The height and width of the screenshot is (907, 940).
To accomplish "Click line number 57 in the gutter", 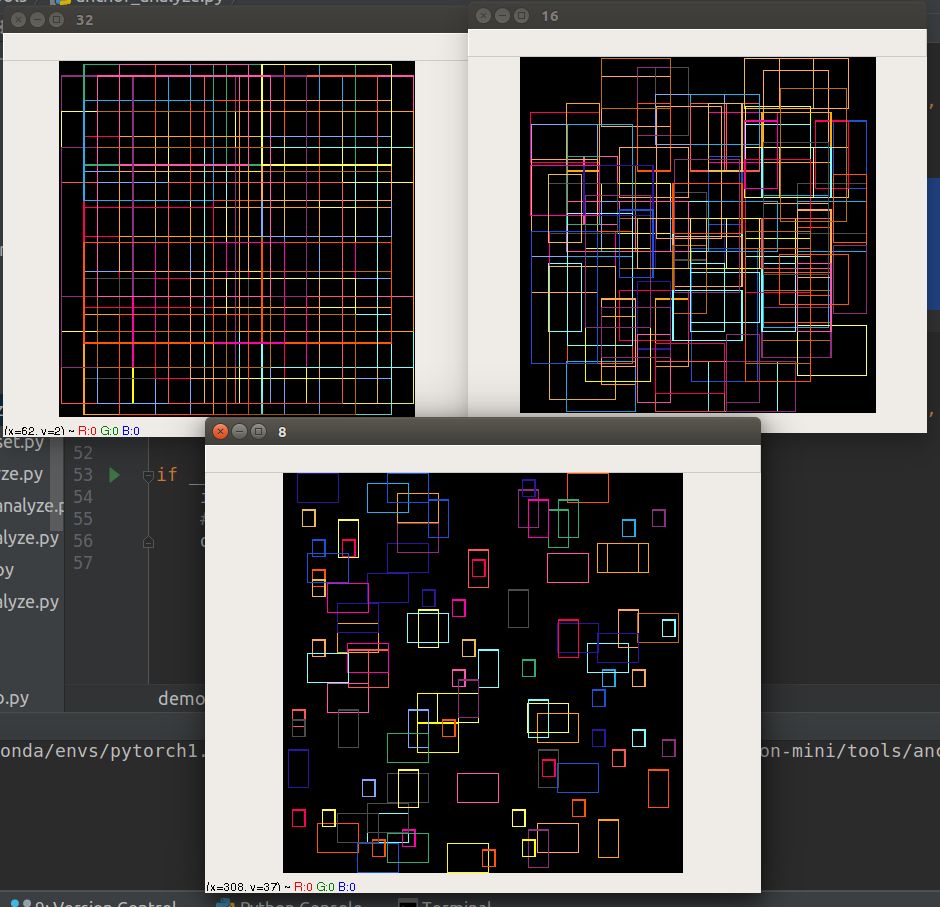I will pyautogui.click(x=83, y=563).
